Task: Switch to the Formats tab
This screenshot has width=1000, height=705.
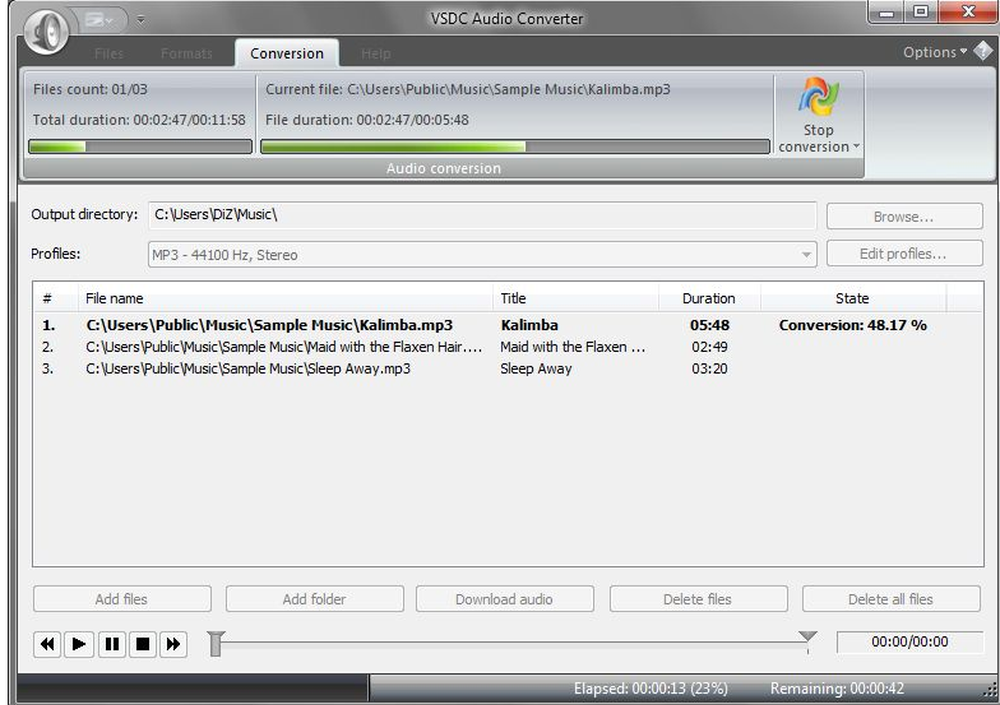Action: 187,54
